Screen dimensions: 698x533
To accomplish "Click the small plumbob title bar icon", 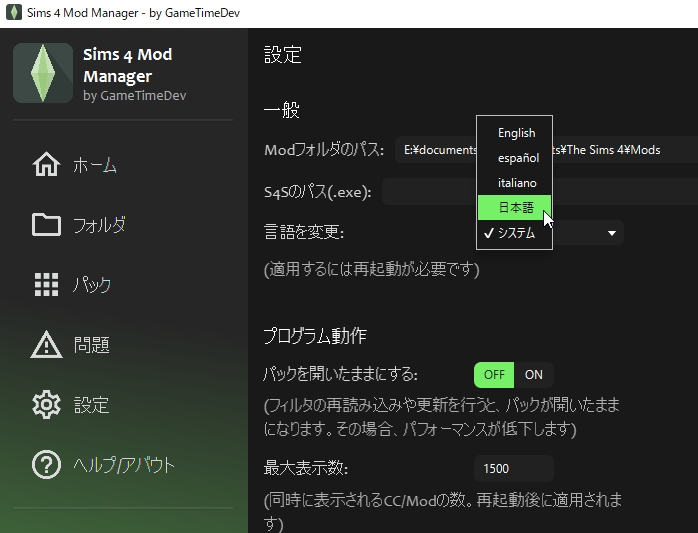I will [x=14, y=12].
